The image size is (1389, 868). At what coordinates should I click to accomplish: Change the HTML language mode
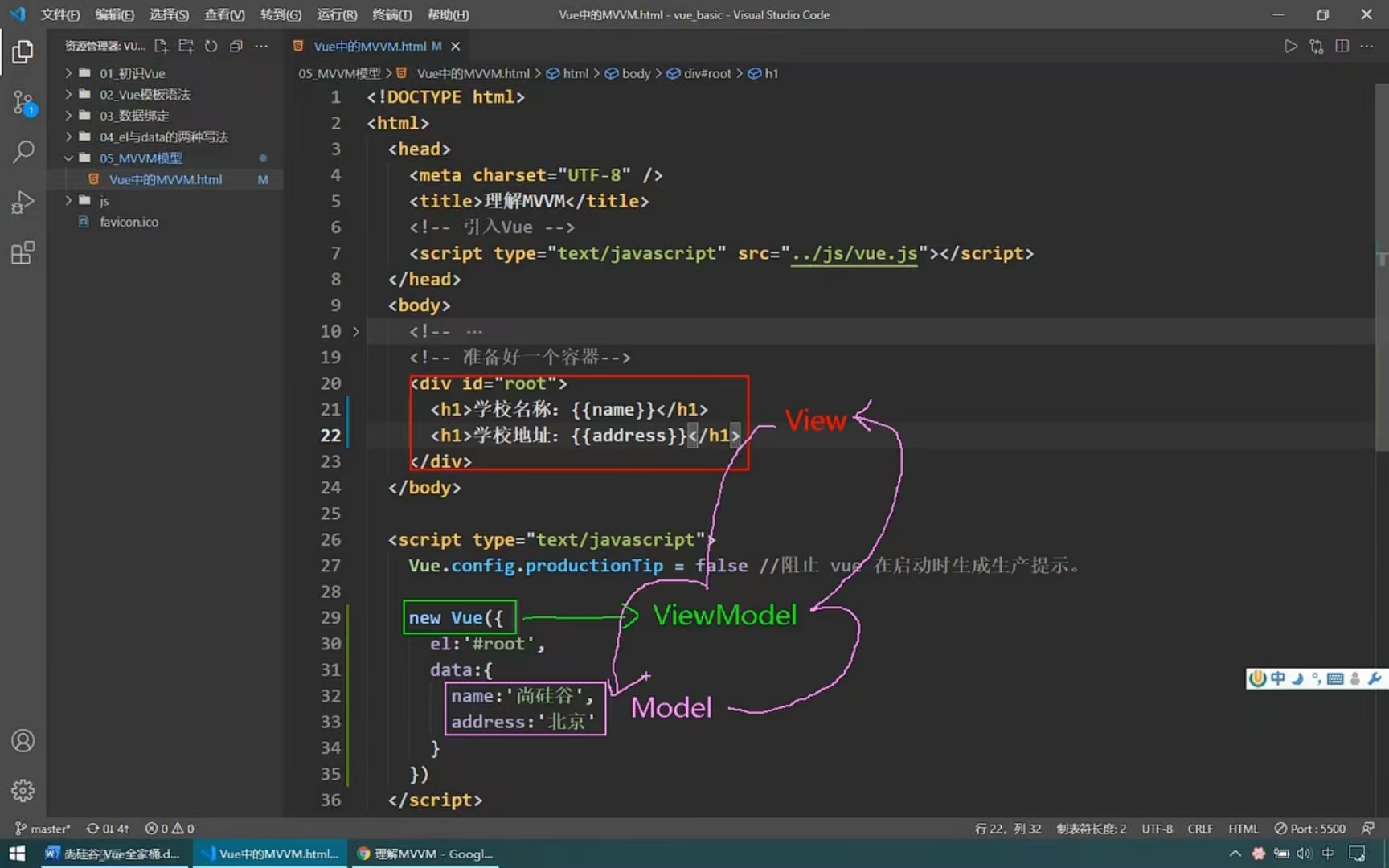tap(1243, 829)
